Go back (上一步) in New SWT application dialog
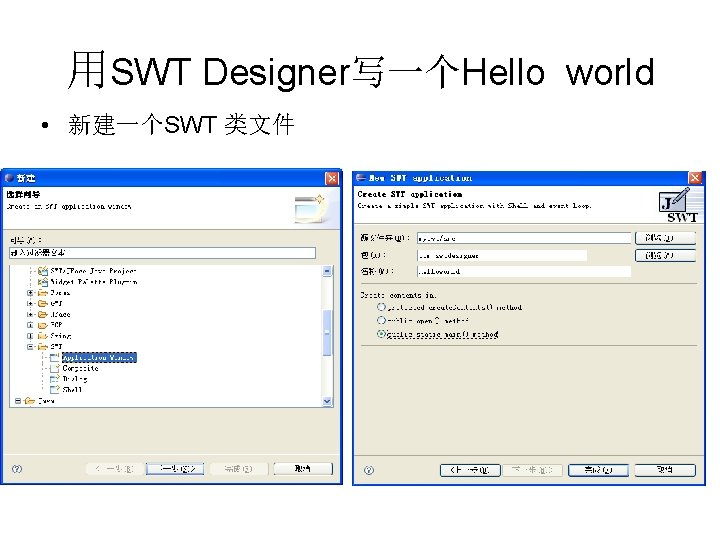720x540 pixels. pyautogui.click(x=470, y=470)
